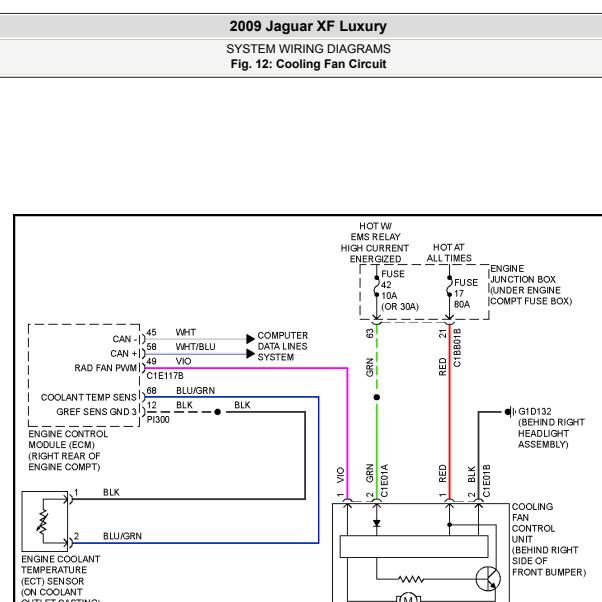Click the blue BLU/GRN wire
Screen dimensions: 602x602
(x=319, y=468)
